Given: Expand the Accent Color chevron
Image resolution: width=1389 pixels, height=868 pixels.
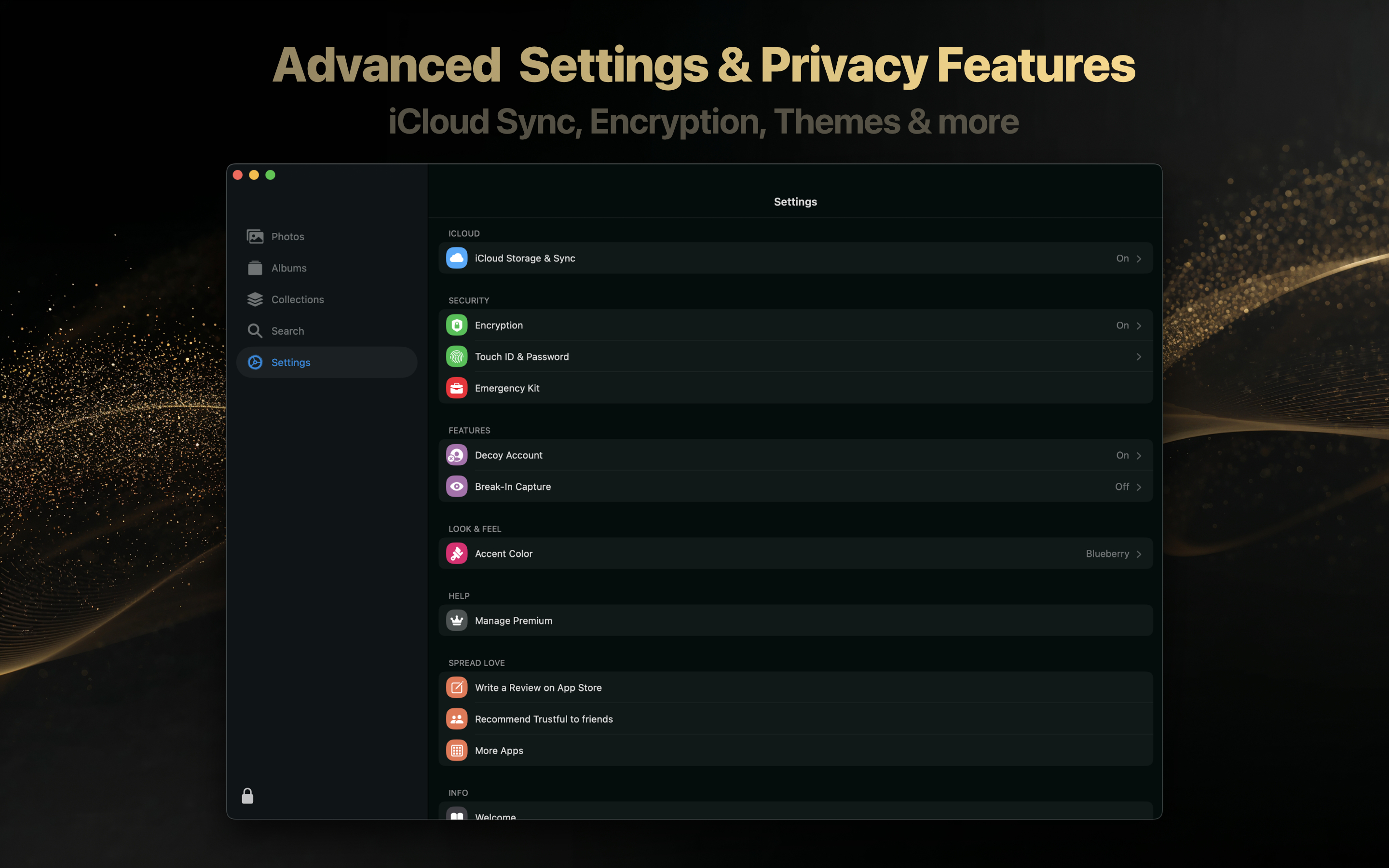Looking at the screenshot, I should [x=1139, y=554].
